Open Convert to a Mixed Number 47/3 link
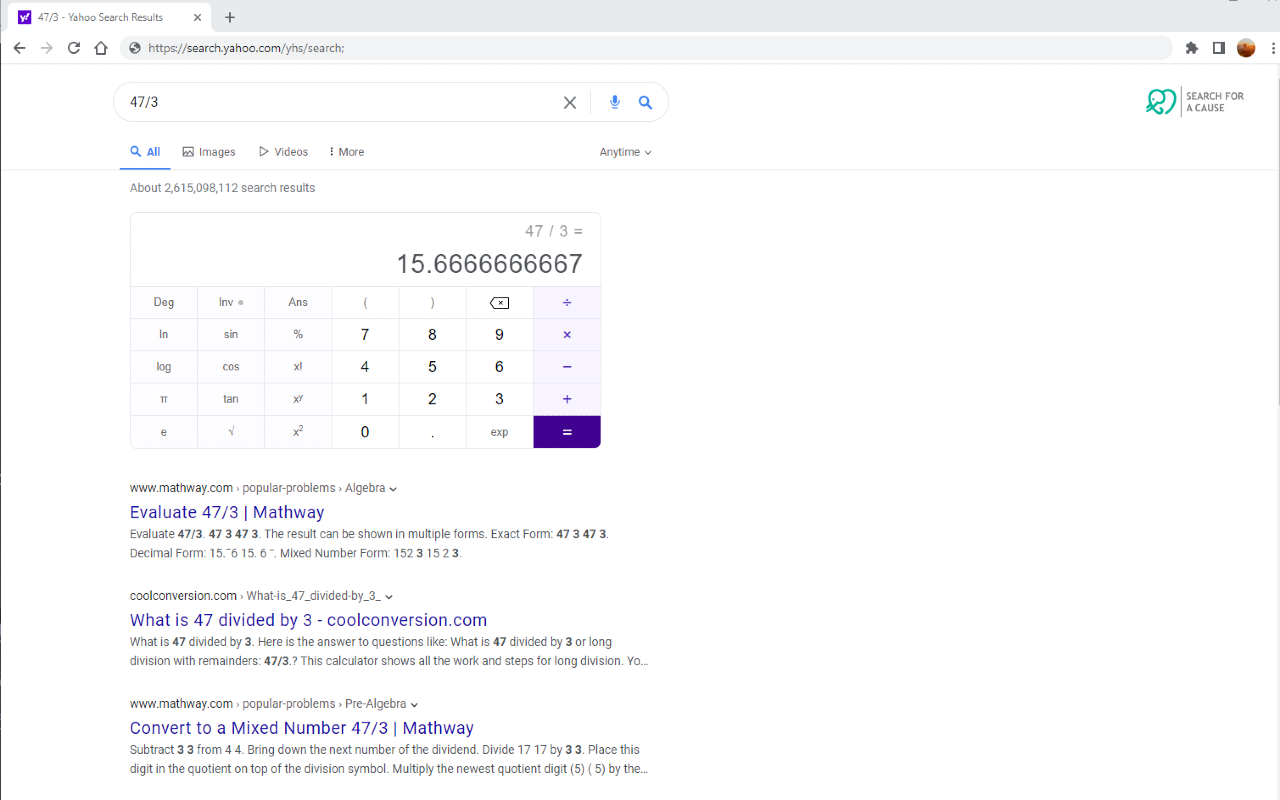The image size is (1280, 800). 302,728
